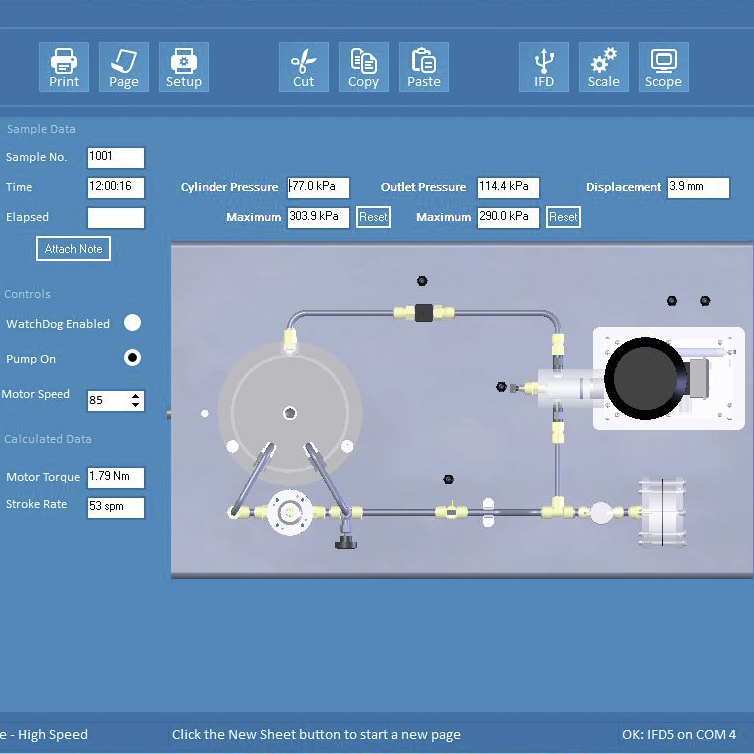Image resolution: width=754 pixels, height=754 pixels.
Task: Increase Motor Speed with up arrow
Action: [x=136, y=396]
